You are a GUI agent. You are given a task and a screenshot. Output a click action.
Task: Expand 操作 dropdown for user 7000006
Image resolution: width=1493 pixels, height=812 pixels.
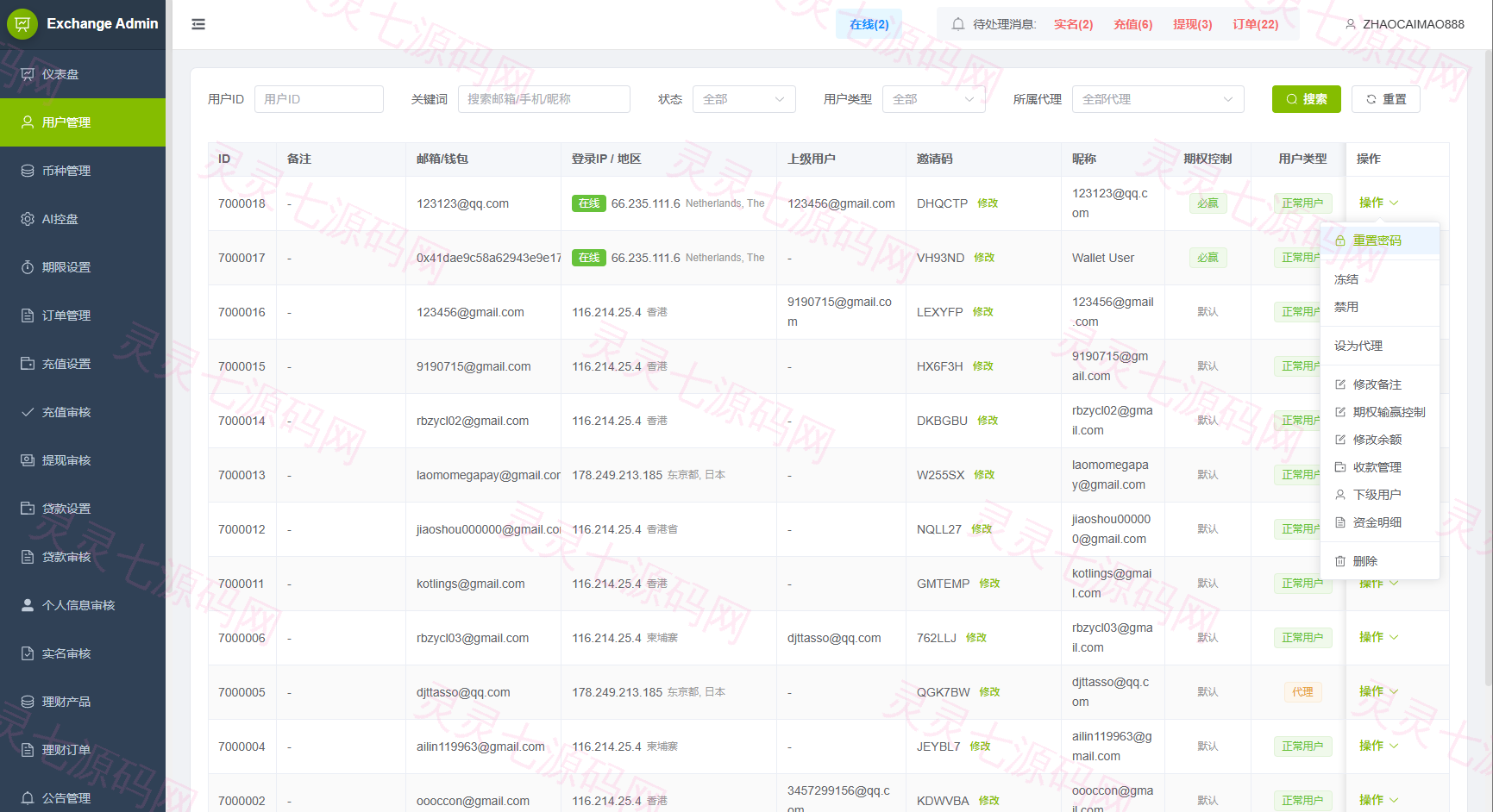[1378, 637]
